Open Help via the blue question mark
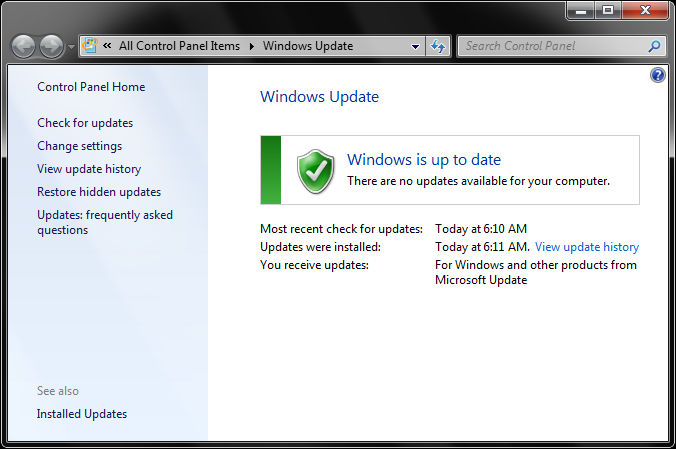Screen dimensions: 676x449 [657, 75]
